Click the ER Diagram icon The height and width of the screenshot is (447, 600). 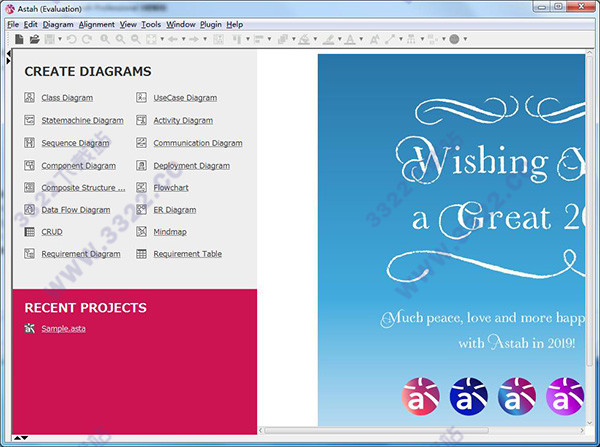141,209
